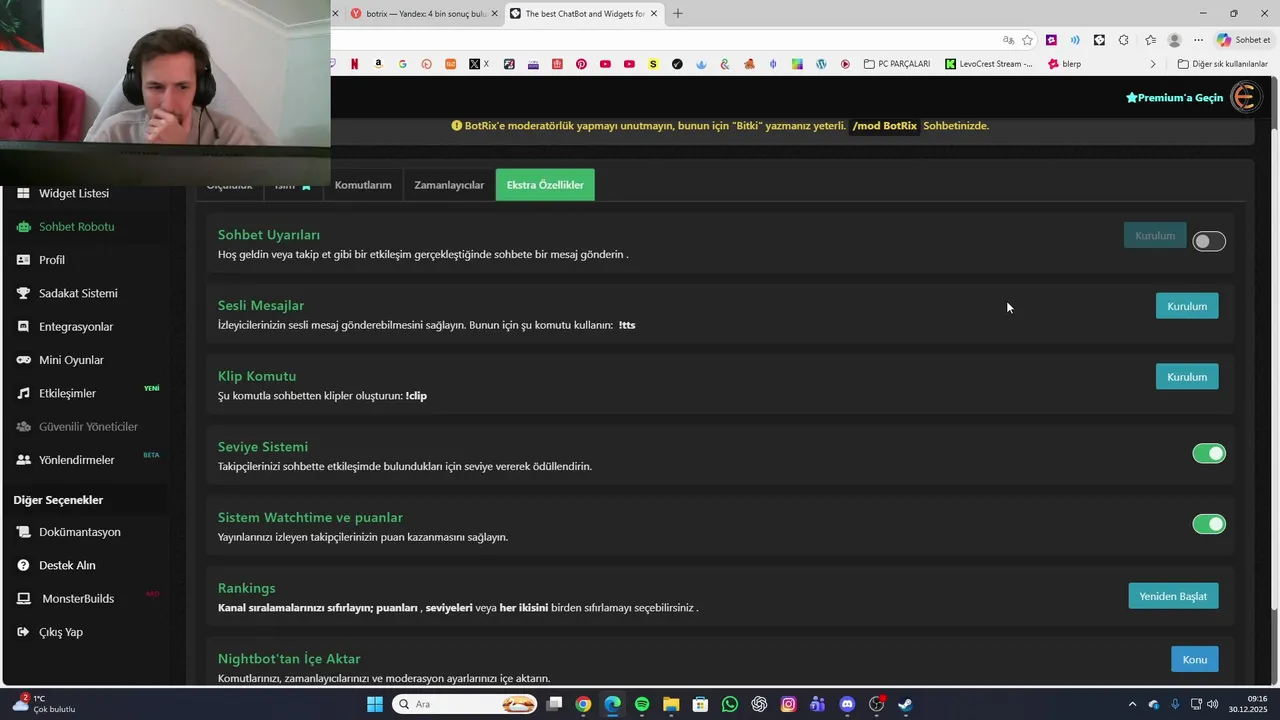Open the WordPress bookmark icon
The width and height of the screenshot is (1280, 720).
(821, 64)
